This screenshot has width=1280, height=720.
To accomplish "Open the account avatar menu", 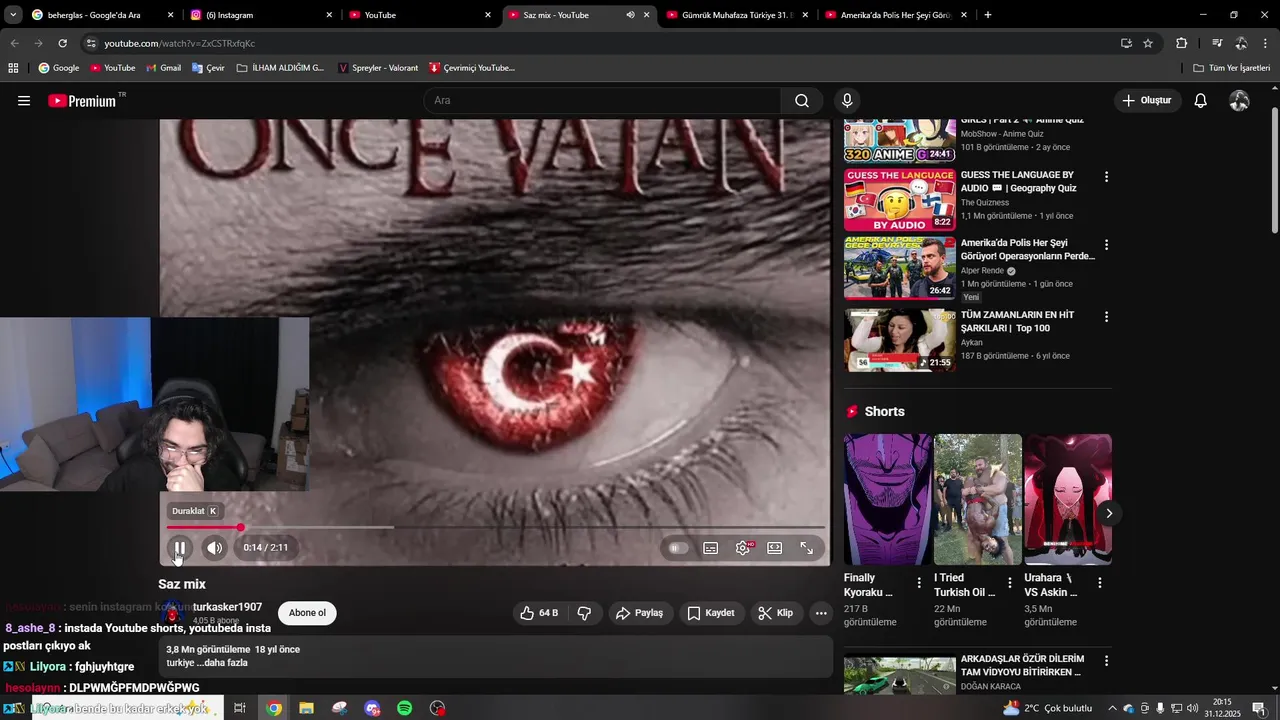I will [1239, 101].
